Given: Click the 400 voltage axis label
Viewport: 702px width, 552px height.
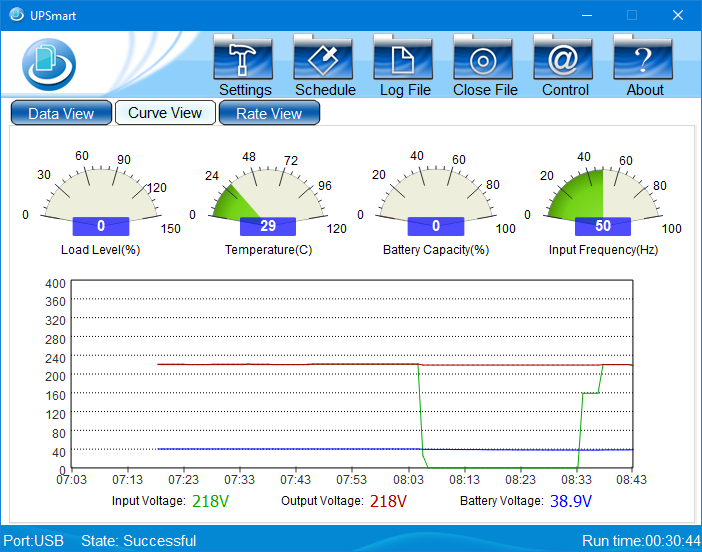Looking at the screenshot, I should pos(56,284).
